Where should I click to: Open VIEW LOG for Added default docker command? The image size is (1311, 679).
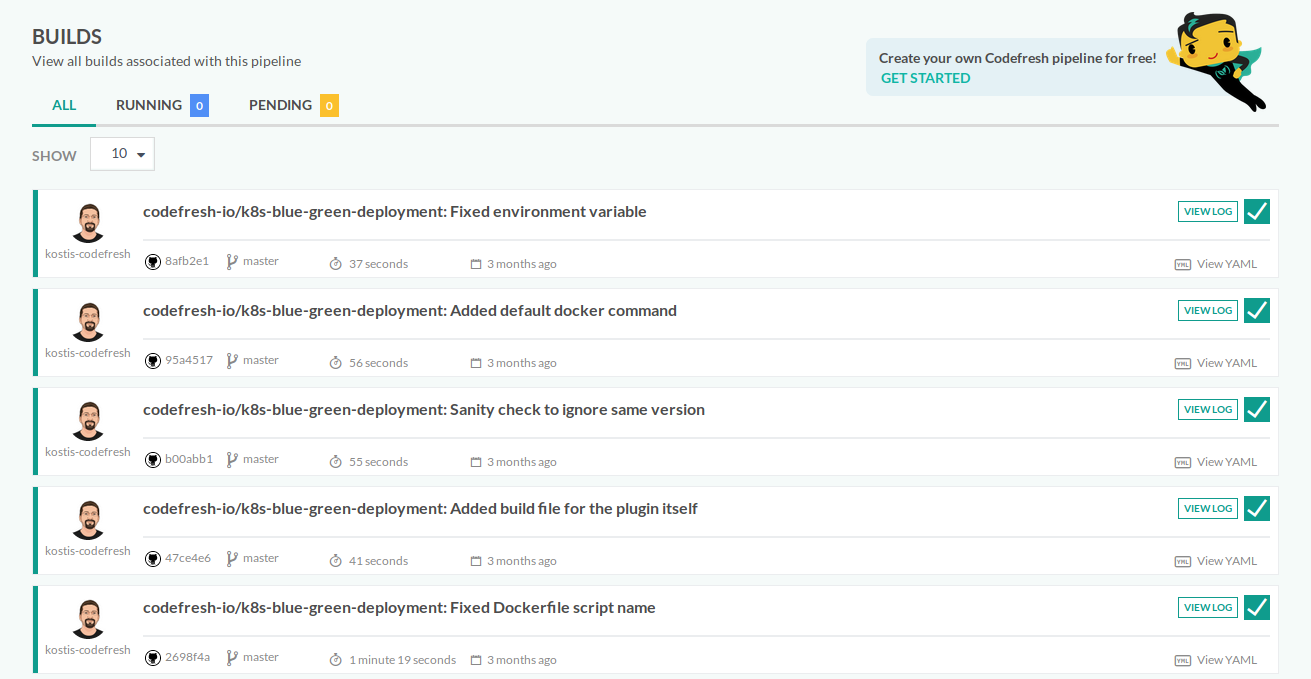click(x=1208, y=311)
